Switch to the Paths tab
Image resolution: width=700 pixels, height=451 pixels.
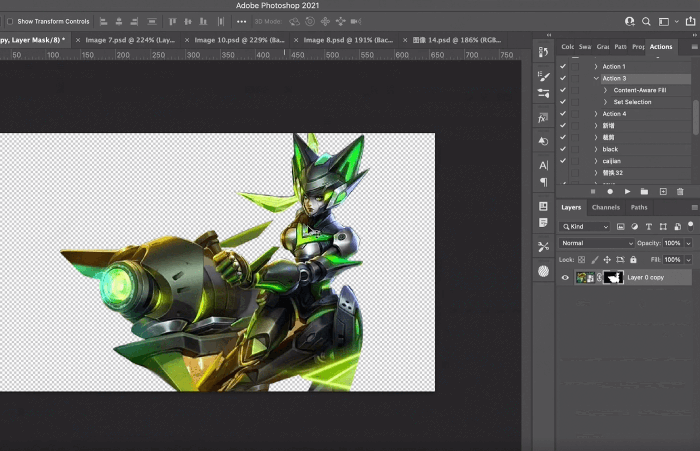639,207
